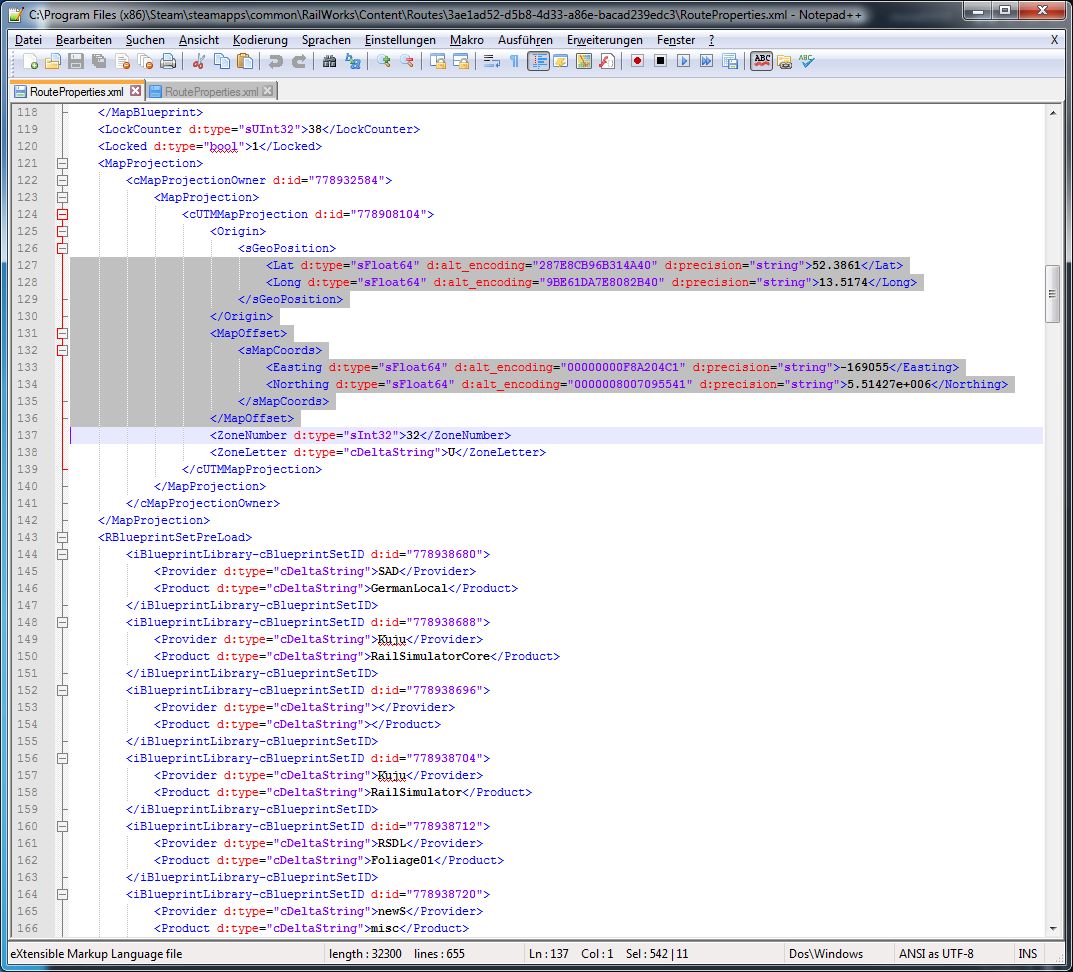This screenshot has width=1073, height=972.
Task: Switch to the inactive RouteProperties.xml tab
Action: (211, 91)
